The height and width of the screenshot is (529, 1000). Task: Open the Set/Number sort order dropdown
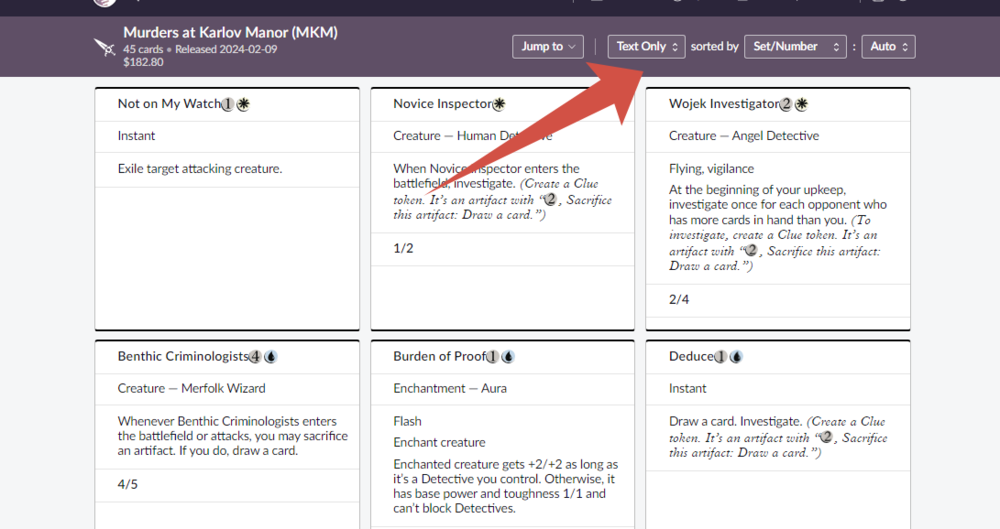[x=796, y=47]
